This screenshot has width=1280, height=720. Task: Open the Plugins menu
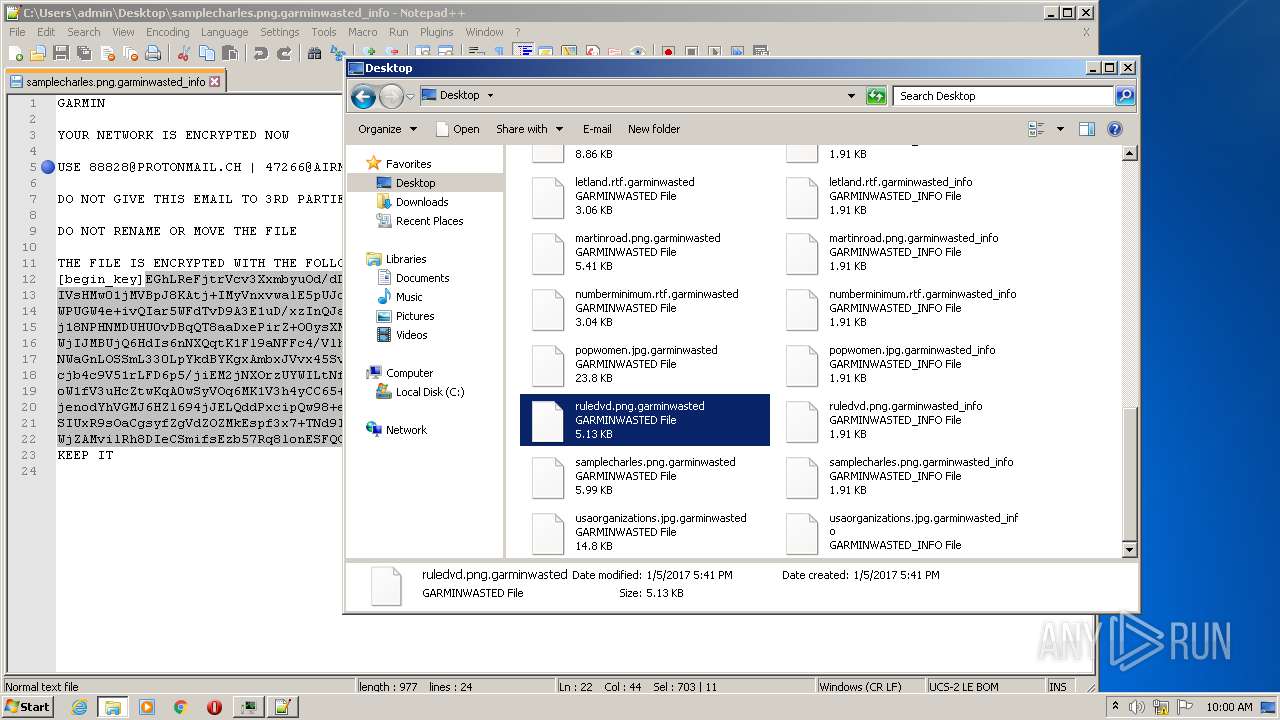[436, 32]
